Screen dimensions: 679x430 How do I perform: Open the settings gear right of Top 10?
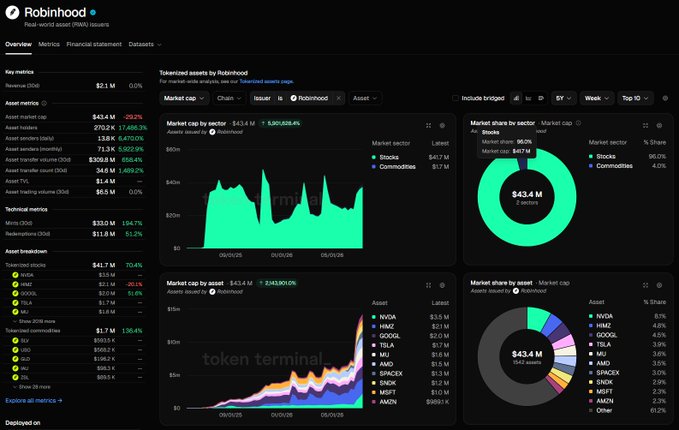(x=665, y=98)
